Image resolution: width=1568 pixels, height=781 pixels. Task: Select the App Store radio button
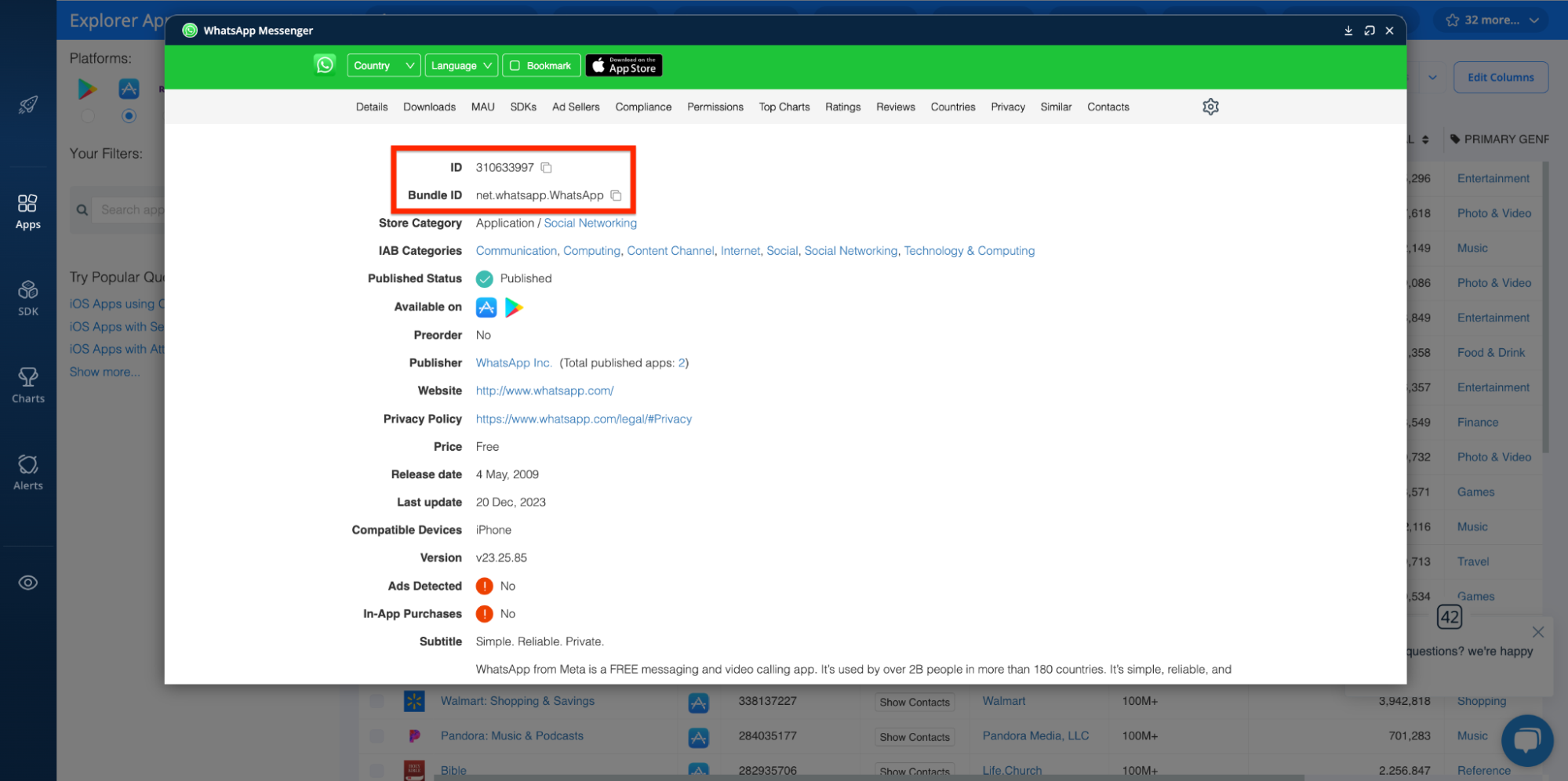129,116
